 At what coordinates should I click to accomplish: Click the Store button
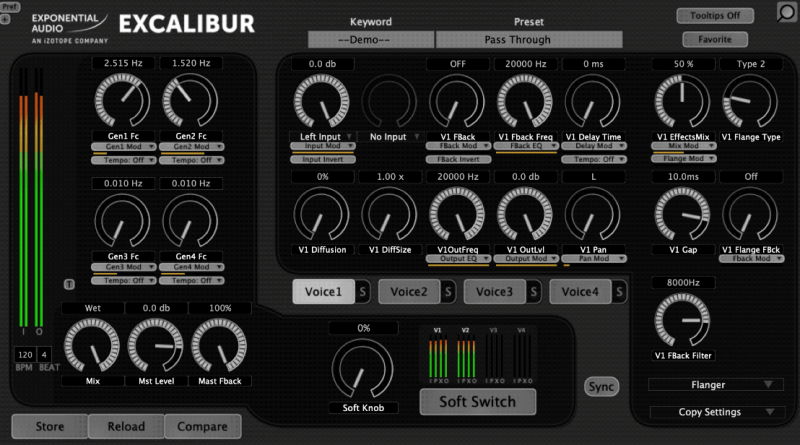click(49, 427)
